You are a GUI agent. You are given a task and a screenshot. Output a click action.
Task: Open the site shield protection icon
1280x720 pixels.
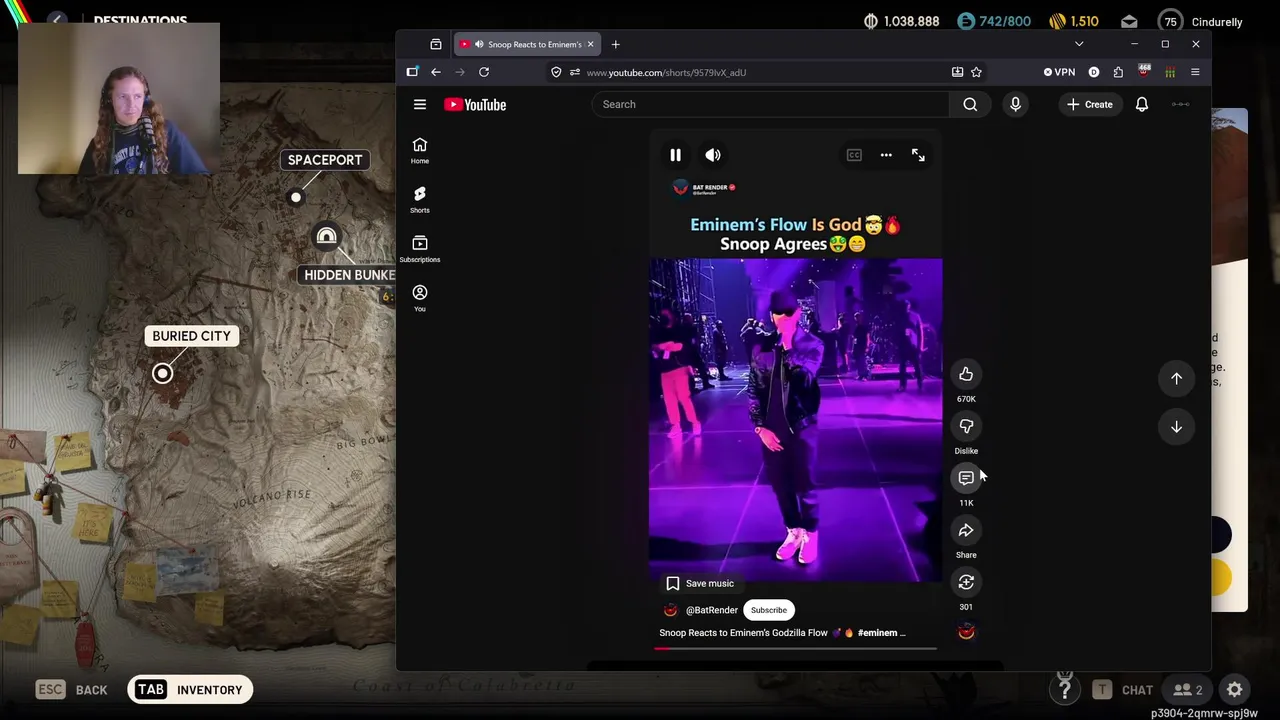tap(556, 72)
